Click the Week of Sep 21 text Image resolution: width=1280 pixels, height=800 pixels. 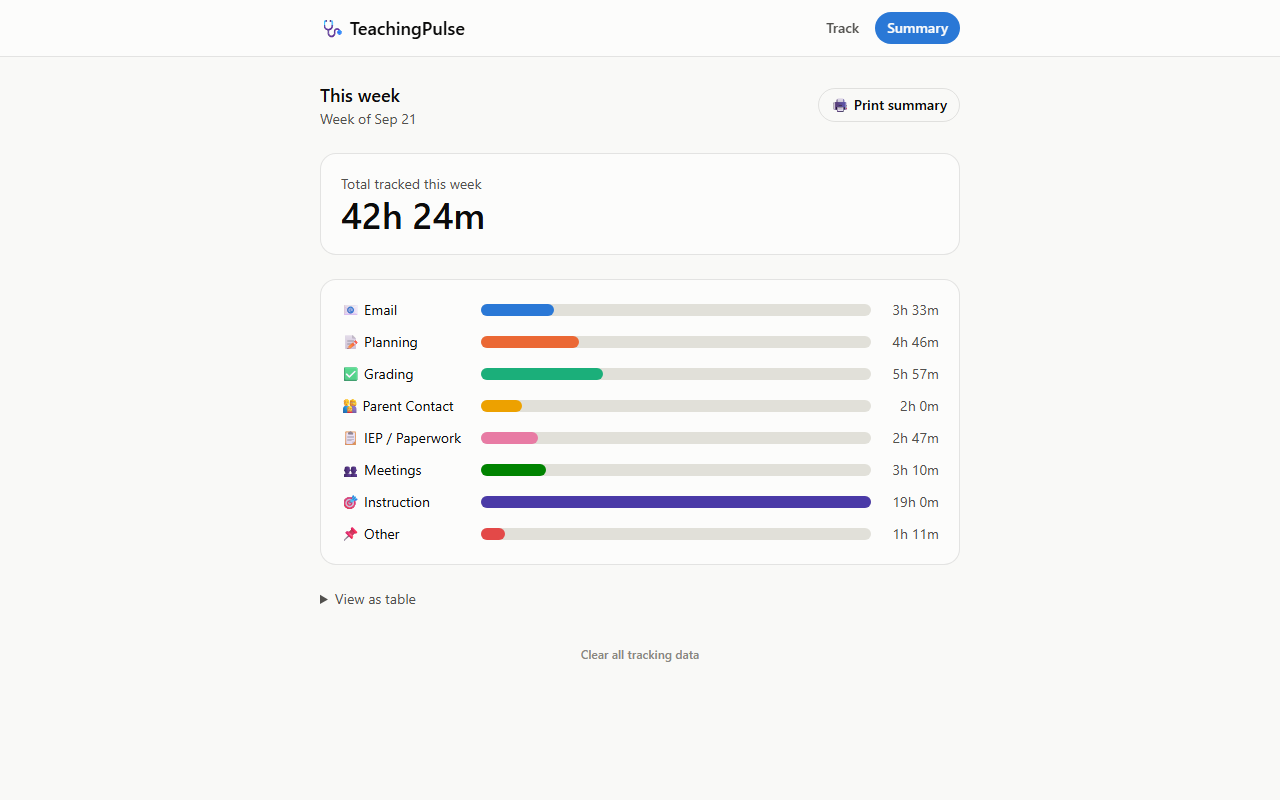click(x=368, y=119)
